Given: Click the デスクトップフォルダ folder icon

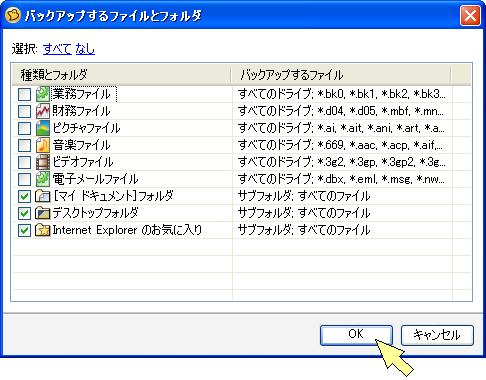Looking at the screenshot, I should (43, 213).
